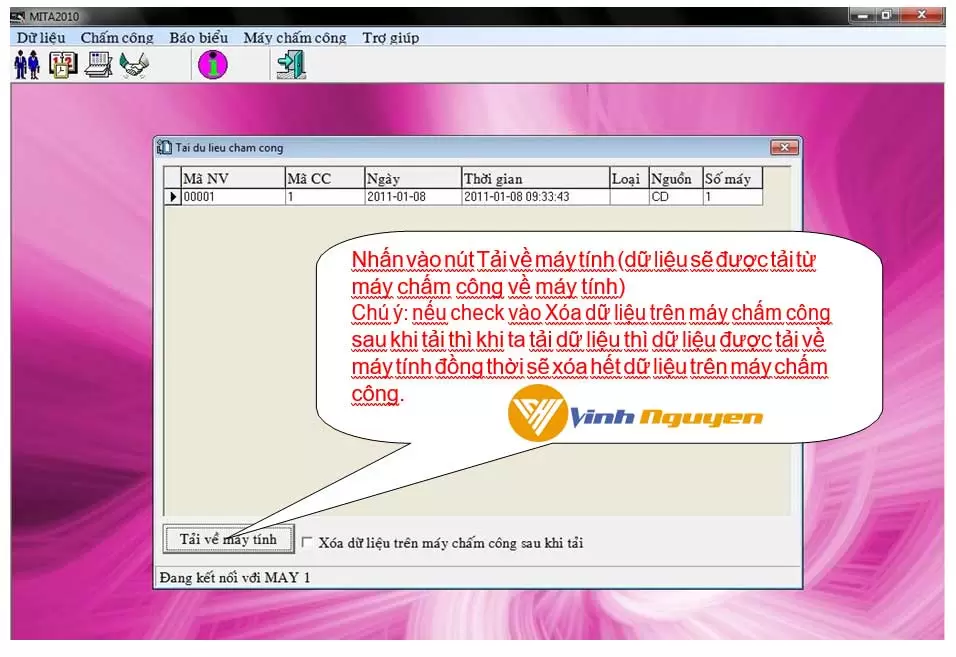Open the Dữ liệu menu
The image size is (956, 657).
[x=41, y=38]
